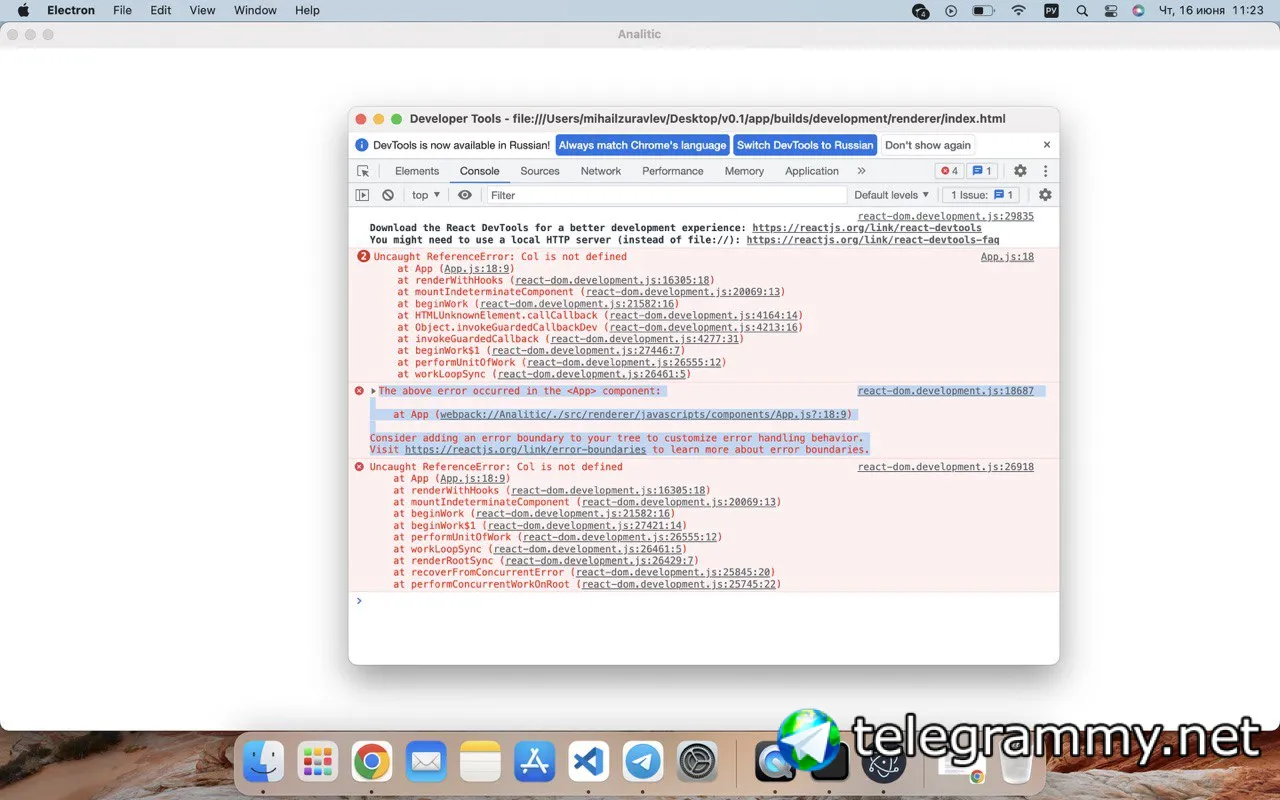Focus the console Filter field
Viewport: 1280px width, 800px height.
pos(666,195)
